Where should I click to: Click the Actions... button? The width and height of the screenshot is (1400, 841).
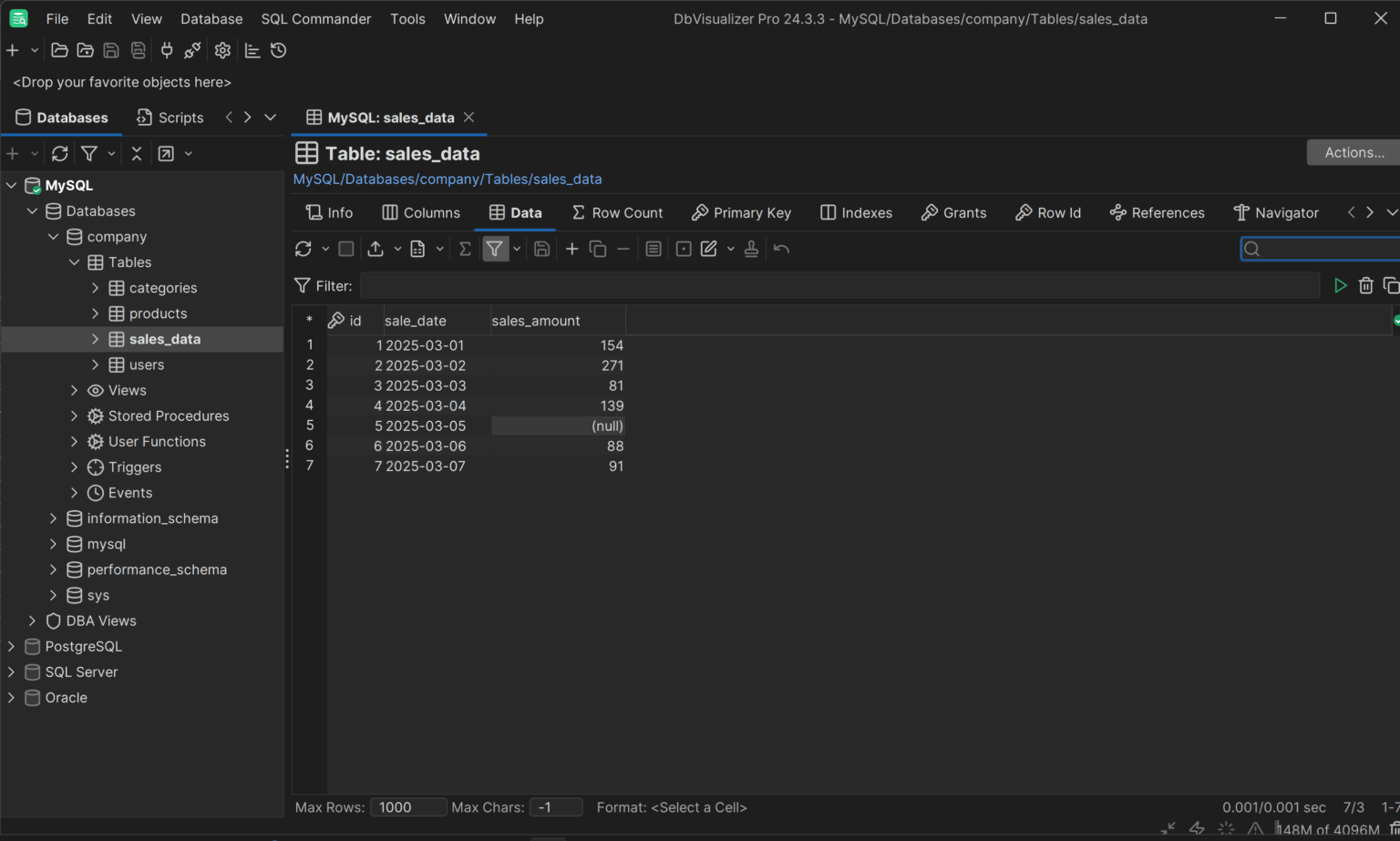coord(1354,152)
